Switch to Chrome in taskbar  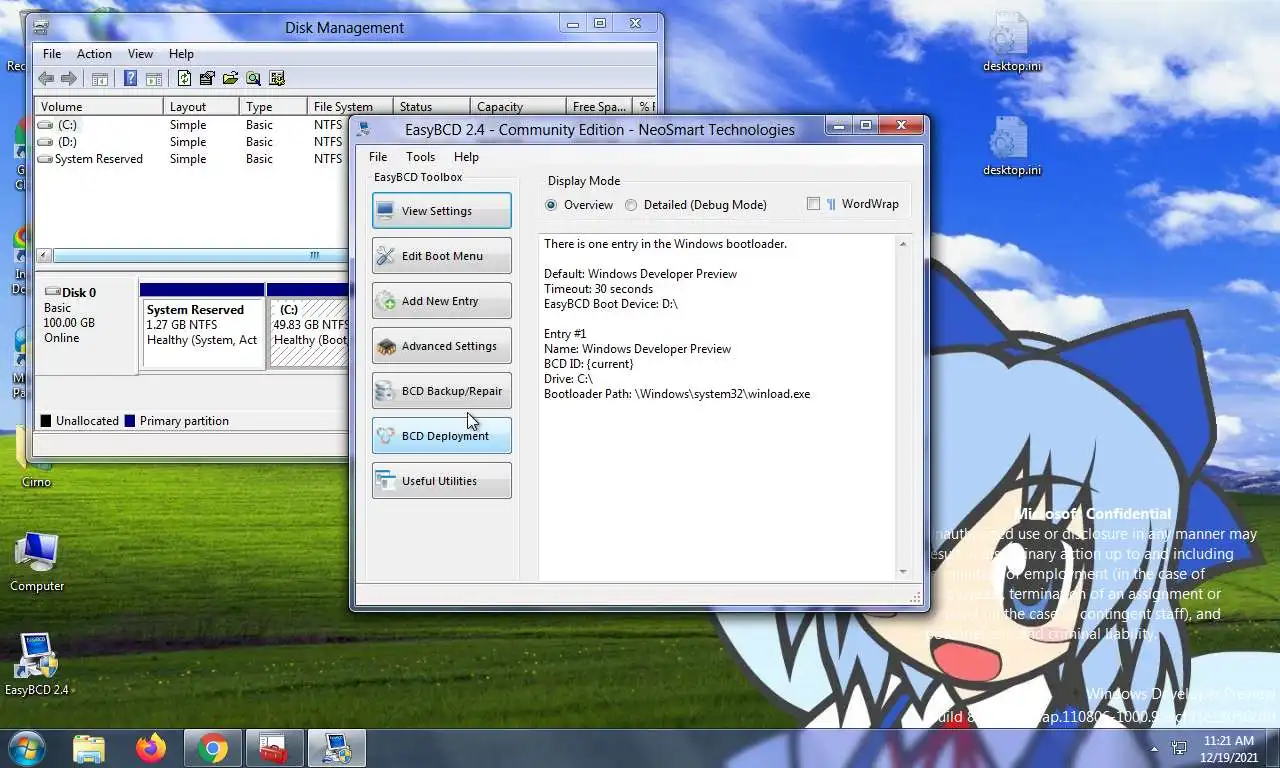(212, 748)
